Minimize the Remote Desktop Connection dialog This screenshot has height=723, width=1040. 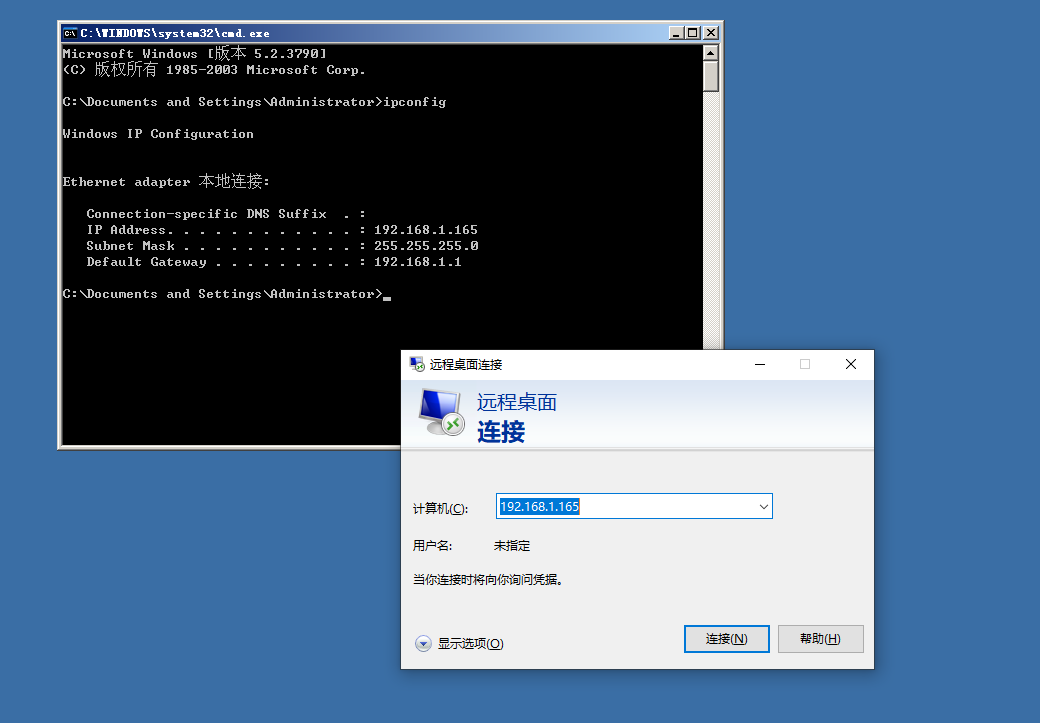pos(760,364)
